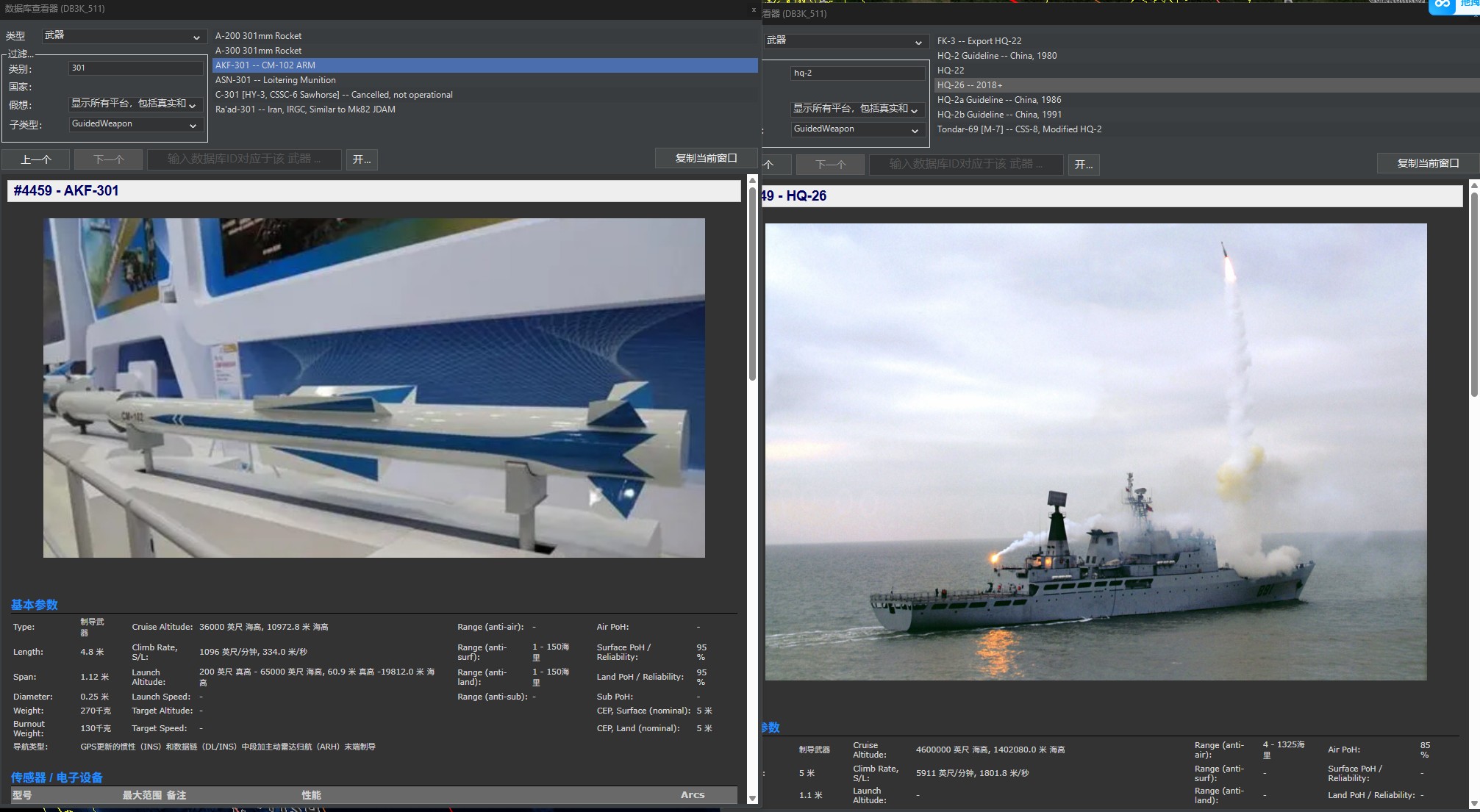This screenshot has width=1480, height=812.
Task: Close the left database viewer window
Action: pos(754,10)
